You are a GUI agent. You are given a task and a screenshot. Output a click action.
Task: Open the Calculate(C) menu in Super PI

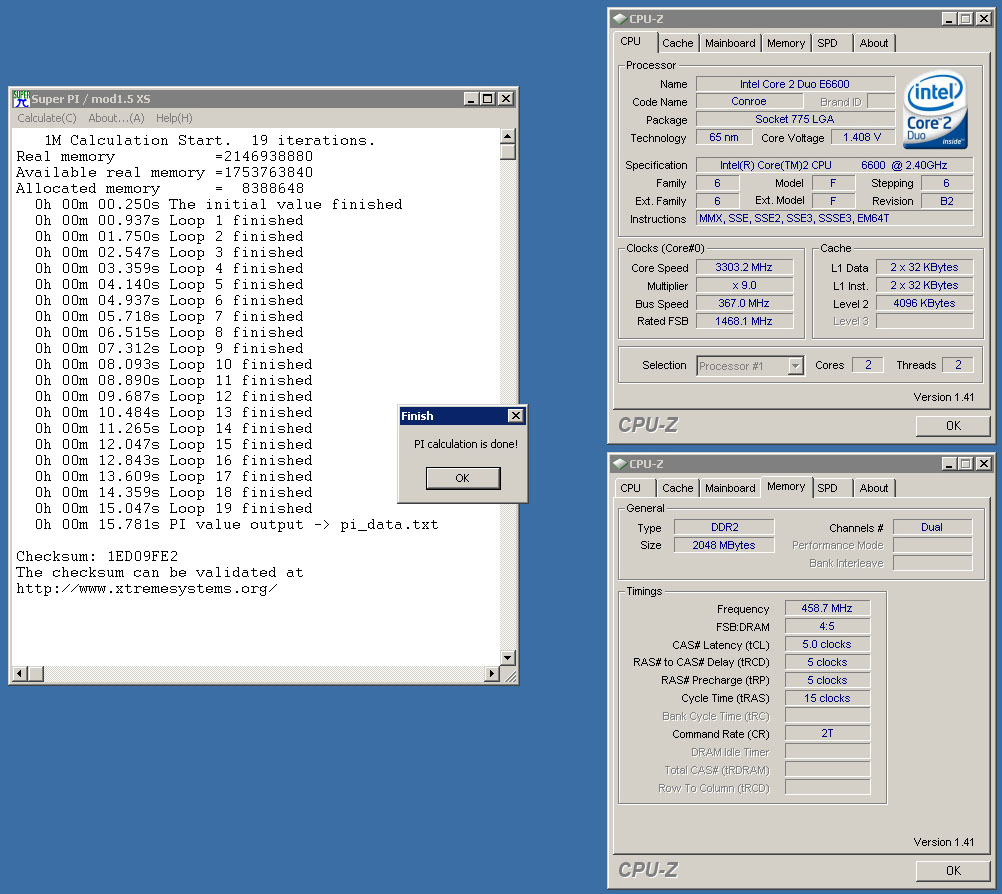(x=47, y=118)
